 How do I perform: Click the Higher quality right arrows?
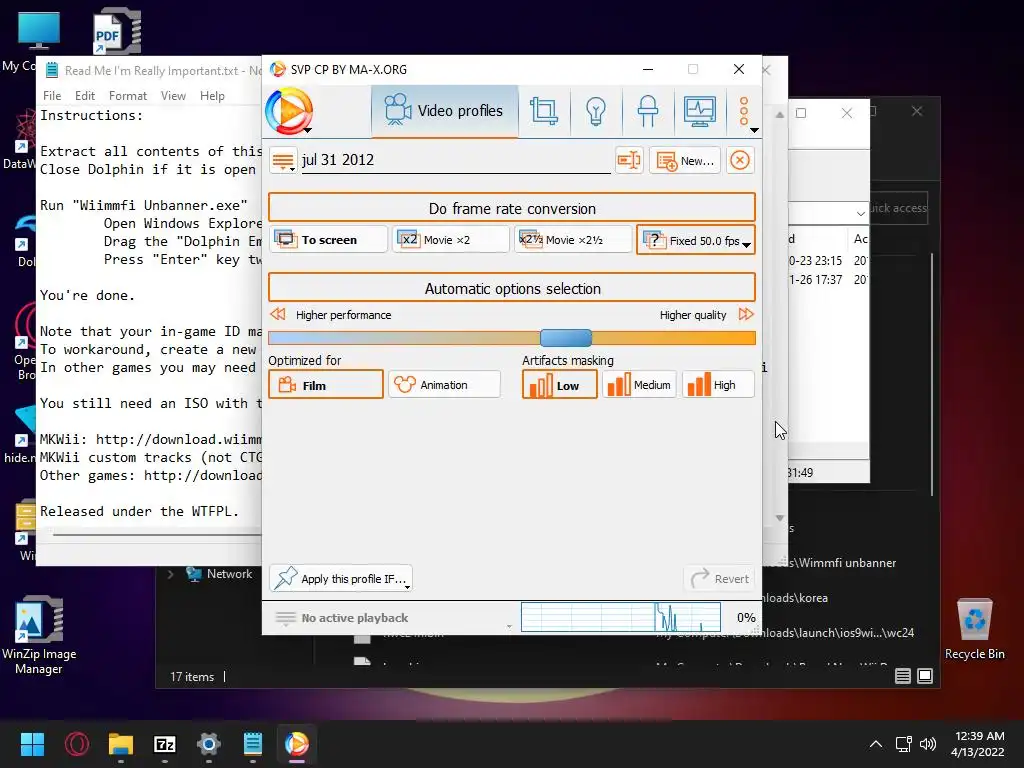[746, 314]
